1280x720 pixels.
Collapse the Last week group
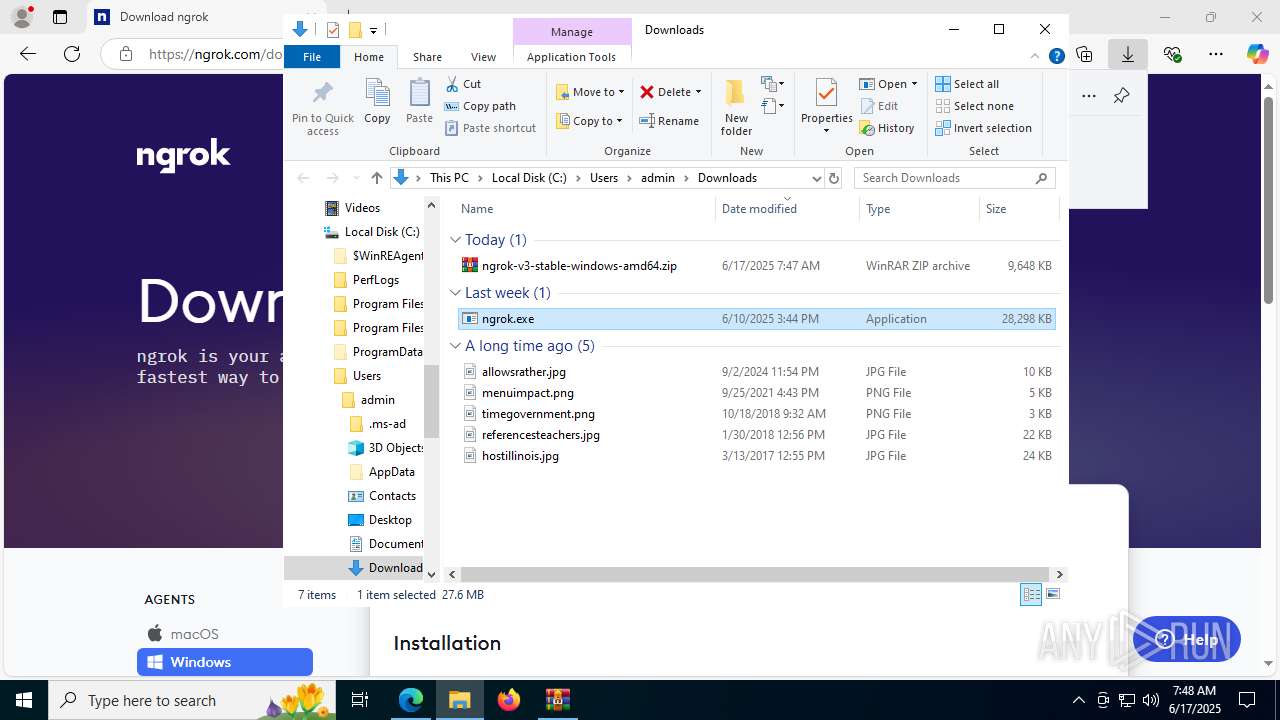pyautogui.click(x=455, y=293)
